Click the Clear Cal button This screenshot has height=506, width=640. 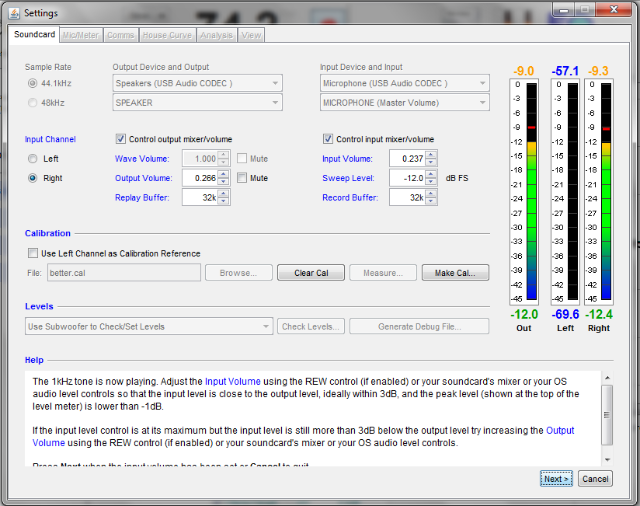pyautogui.click(x=311, y=273)
